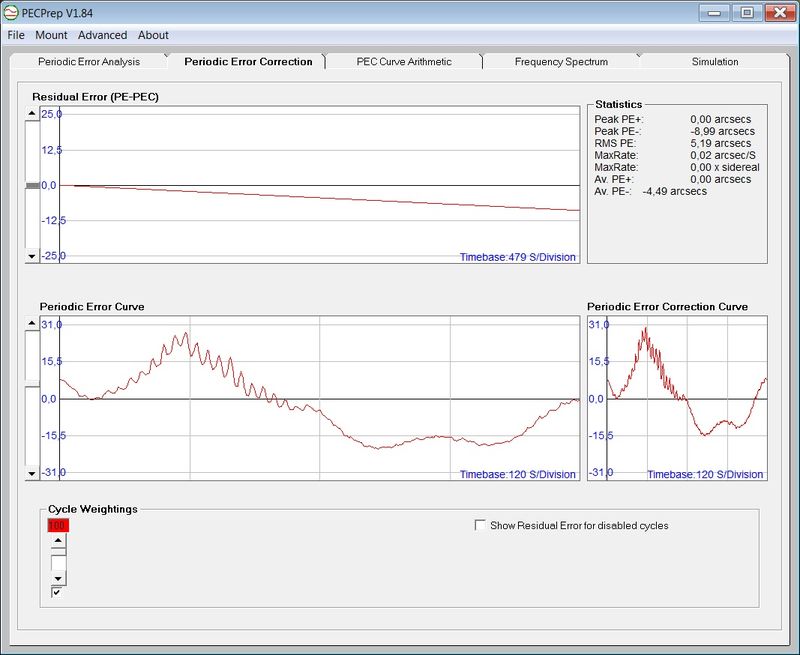Uncheck the cycle enable checkbox under the weighting slider
The height and width of the screenshot is (655, 800).
56,592
